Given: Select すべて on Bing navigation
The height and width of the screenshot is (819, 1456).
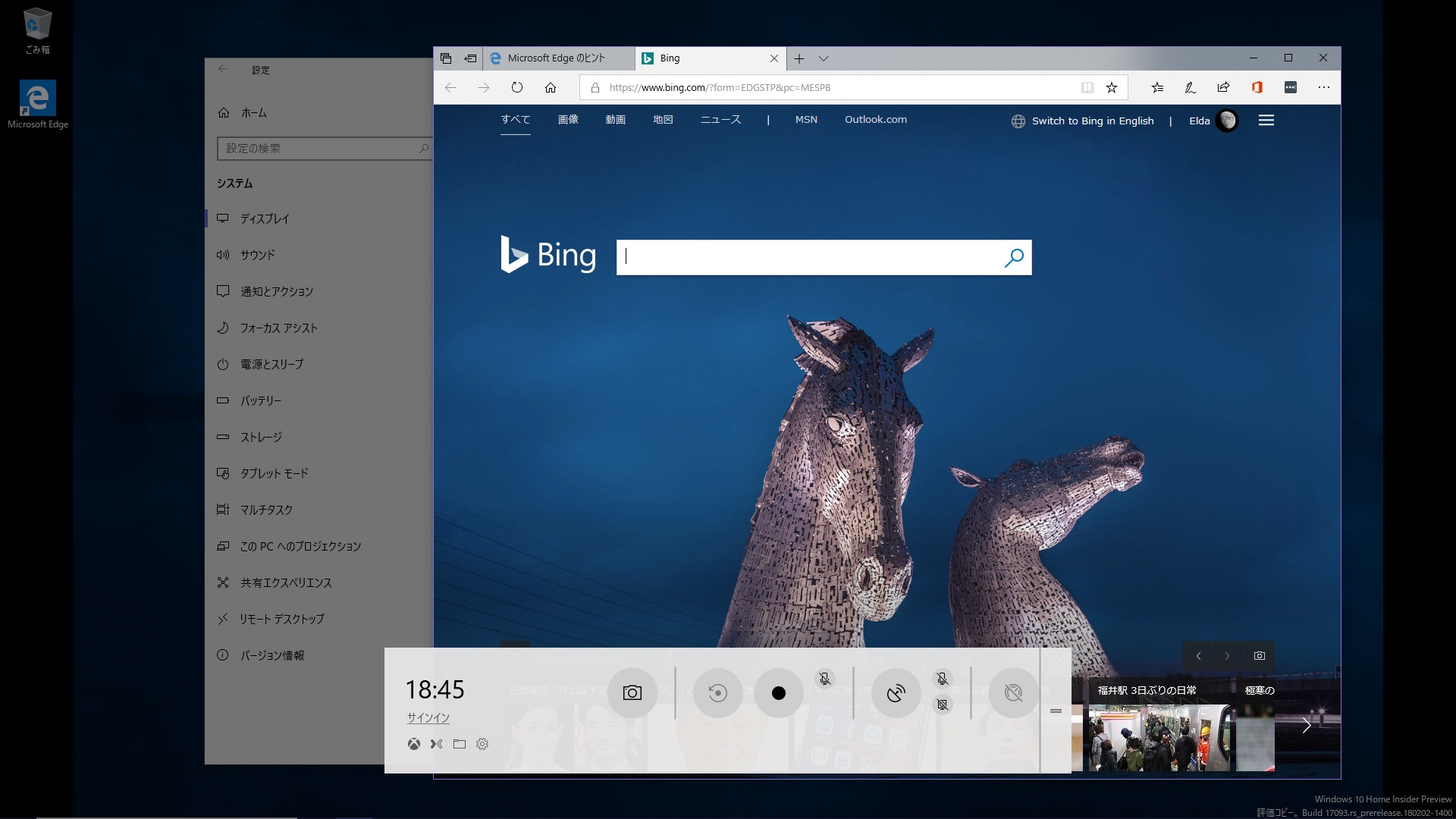Looking at the screenshot, I should 516,120.
